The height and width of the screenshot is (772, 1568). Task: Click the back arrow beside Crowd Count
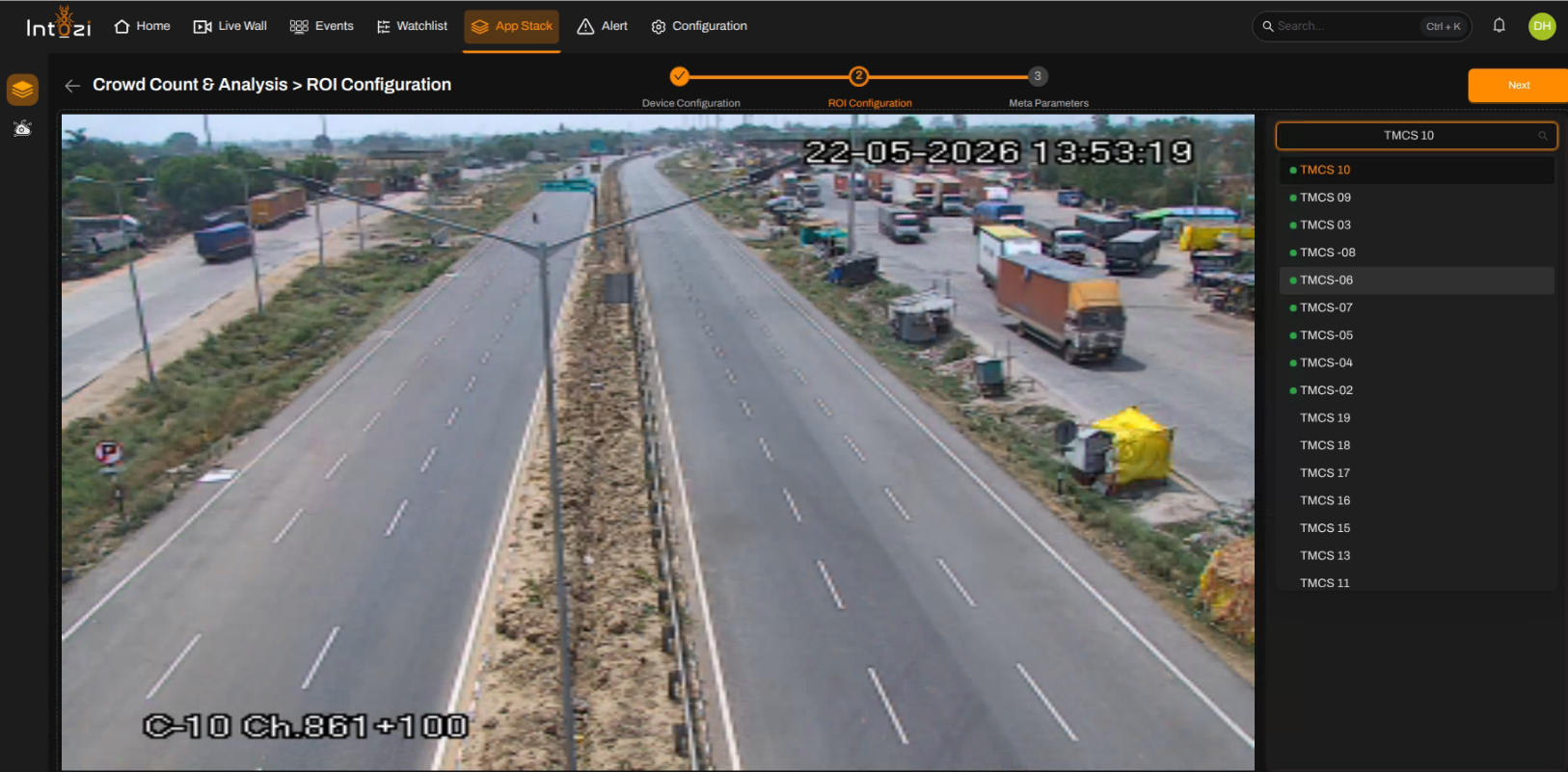72,86
